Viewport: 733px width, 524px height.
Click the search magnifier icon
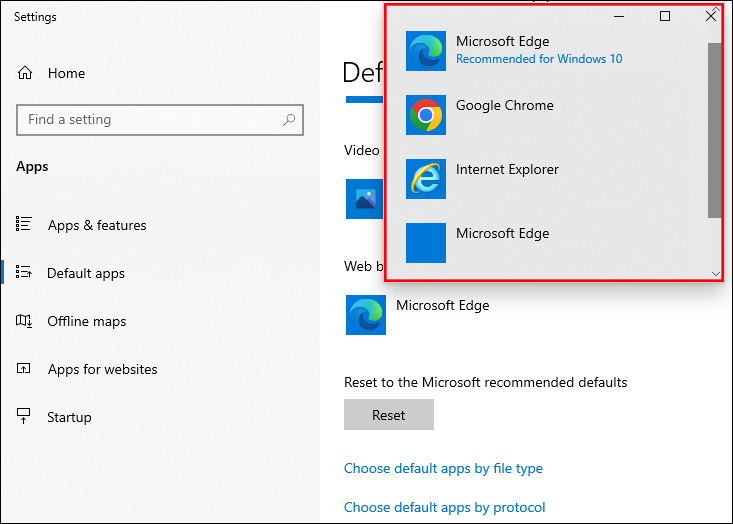coord(289,120)
